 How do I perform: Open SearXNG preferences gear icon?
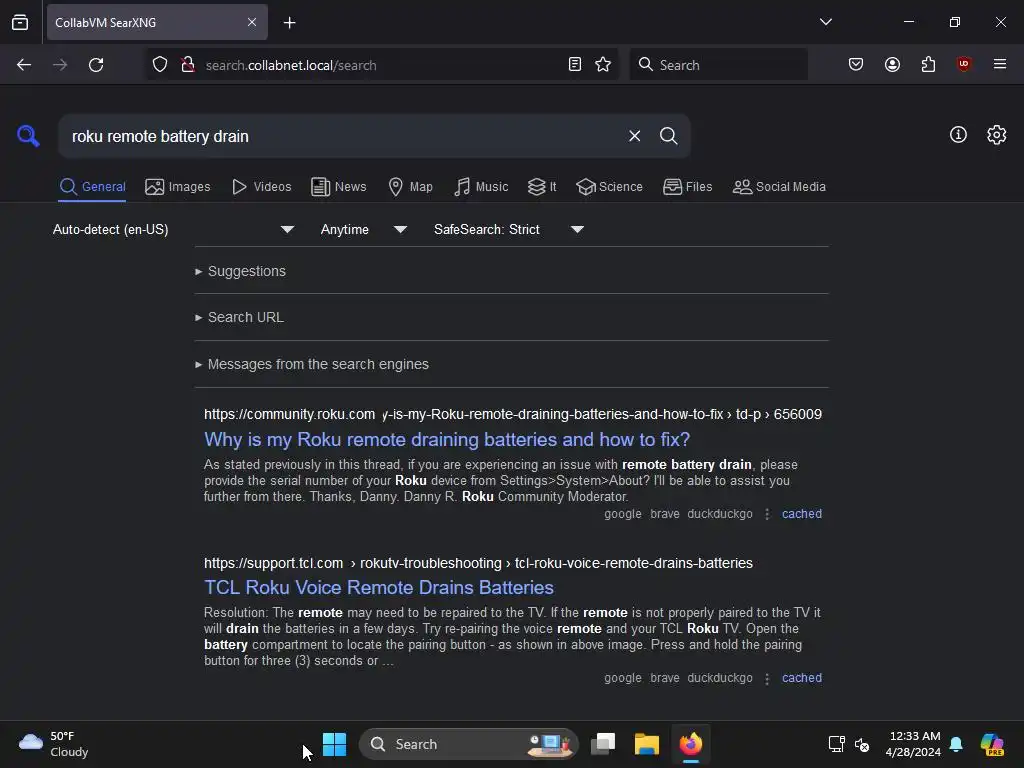[x=997, y=135]
